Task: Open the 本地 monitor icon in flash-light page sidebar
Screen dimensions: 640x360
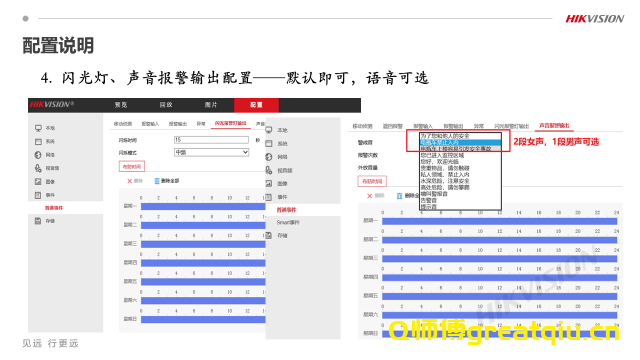Action: coord(38,128)
